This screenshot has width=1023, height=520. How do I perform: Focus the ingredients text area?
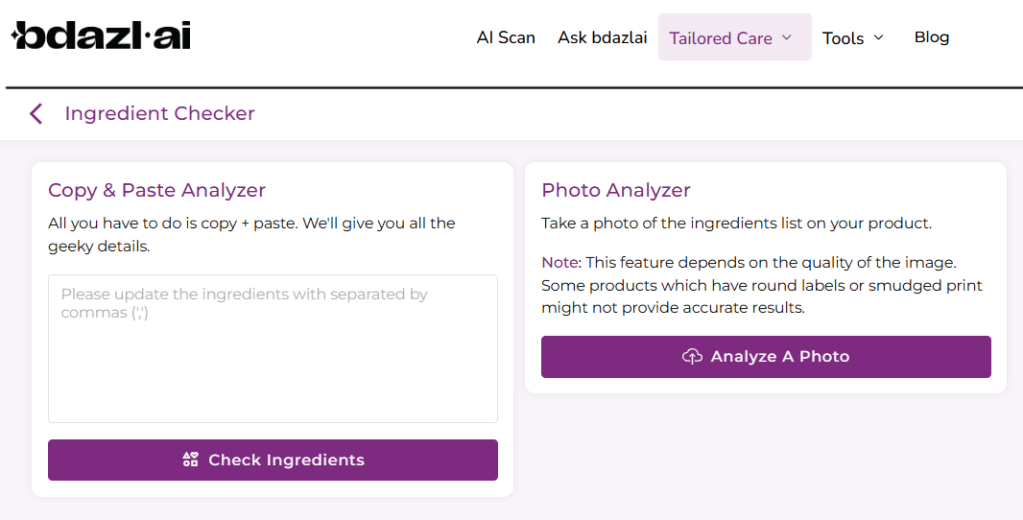pyautogui.click(x=272, y=348)
